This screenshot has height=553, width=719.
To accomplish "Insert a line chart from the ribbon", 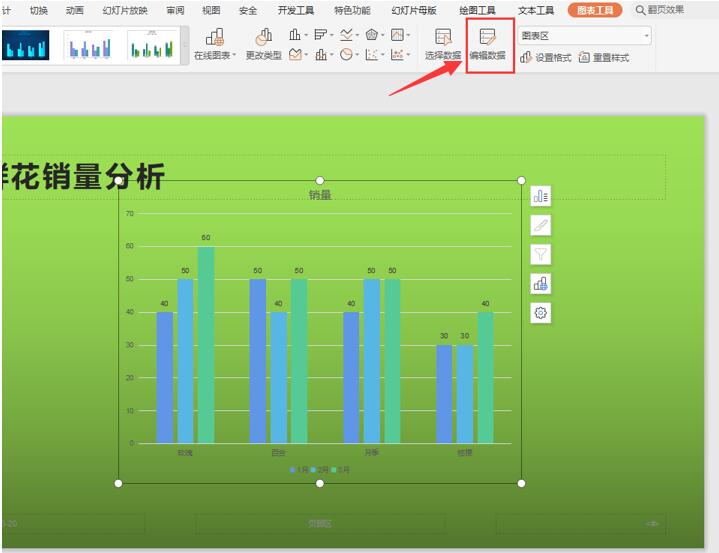I will click(346, 34).
